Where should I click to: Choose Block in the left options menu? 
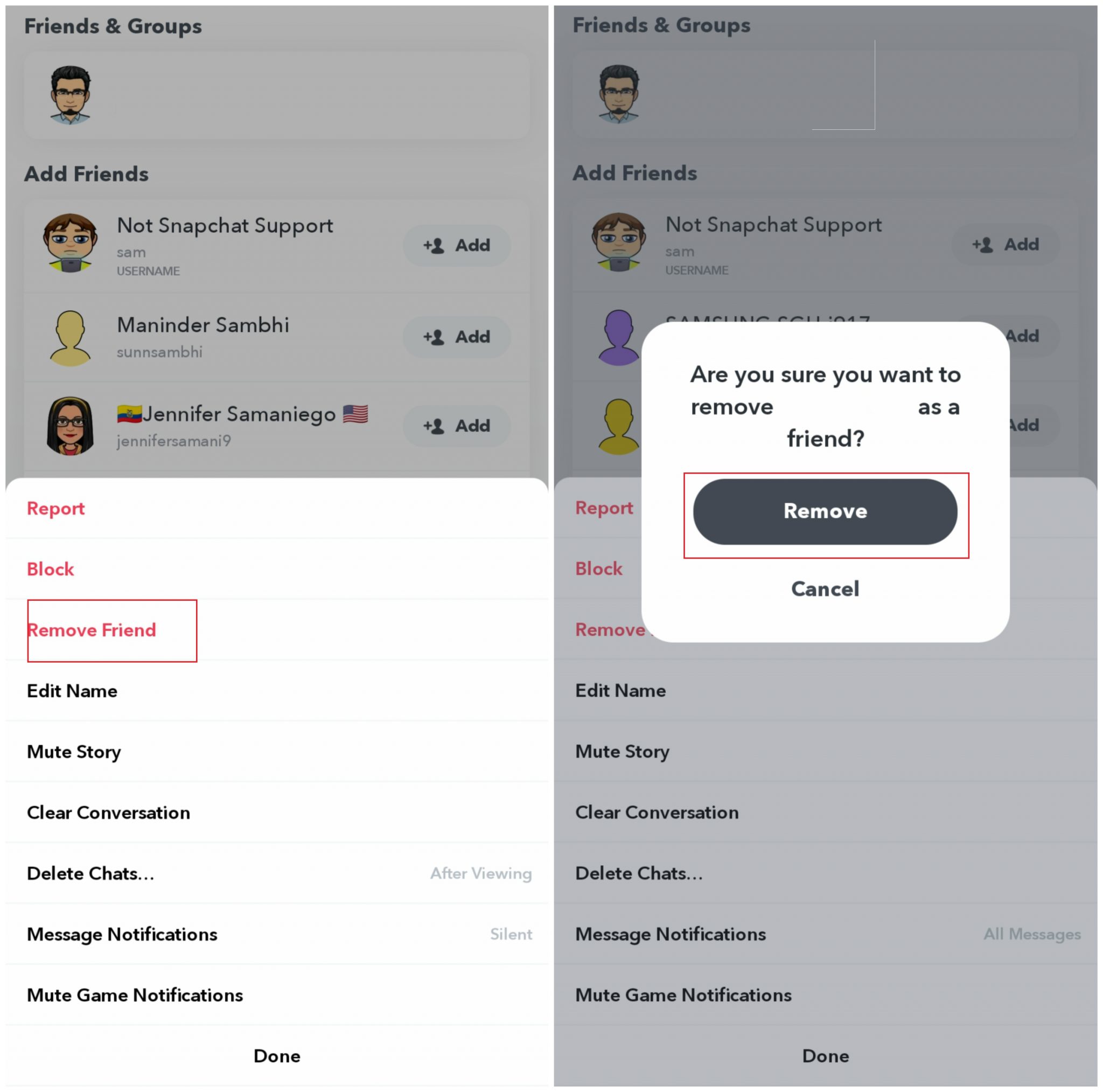[277, 569]
